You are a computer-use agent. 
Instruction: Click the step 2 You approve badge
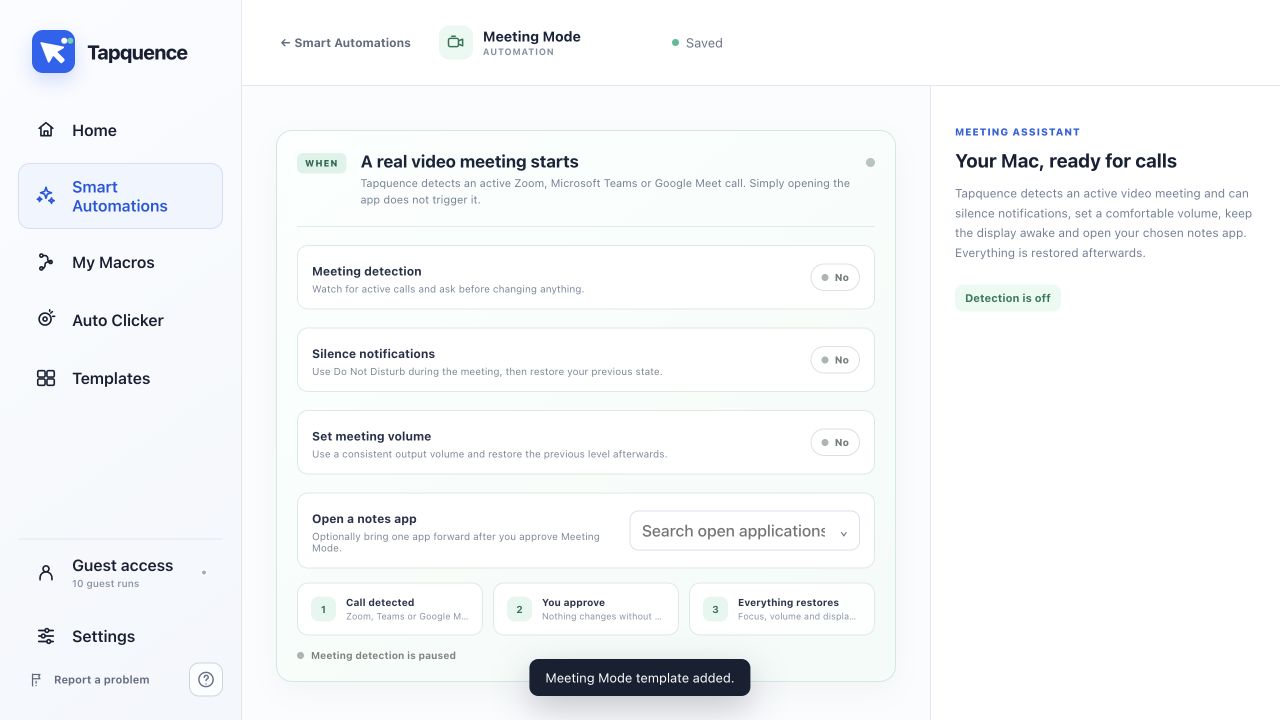tap(519, 609)
